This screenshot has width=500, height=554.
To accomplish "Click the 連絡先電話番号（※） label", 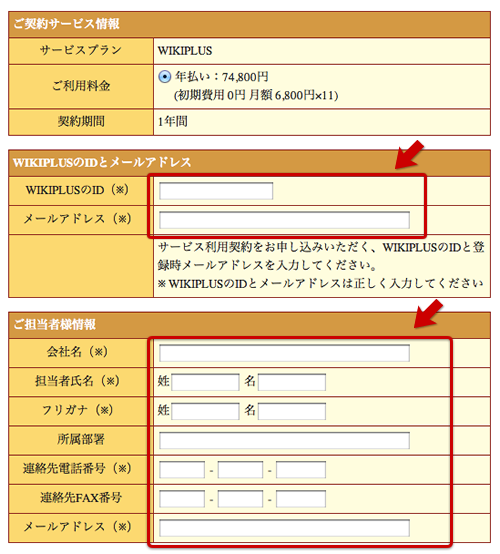I will [77, 468].
